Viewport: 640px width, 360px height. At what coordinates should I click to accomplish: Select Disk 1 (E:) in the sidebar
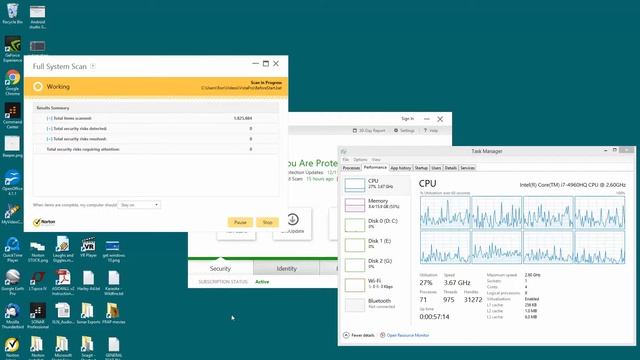coord(376,244)
